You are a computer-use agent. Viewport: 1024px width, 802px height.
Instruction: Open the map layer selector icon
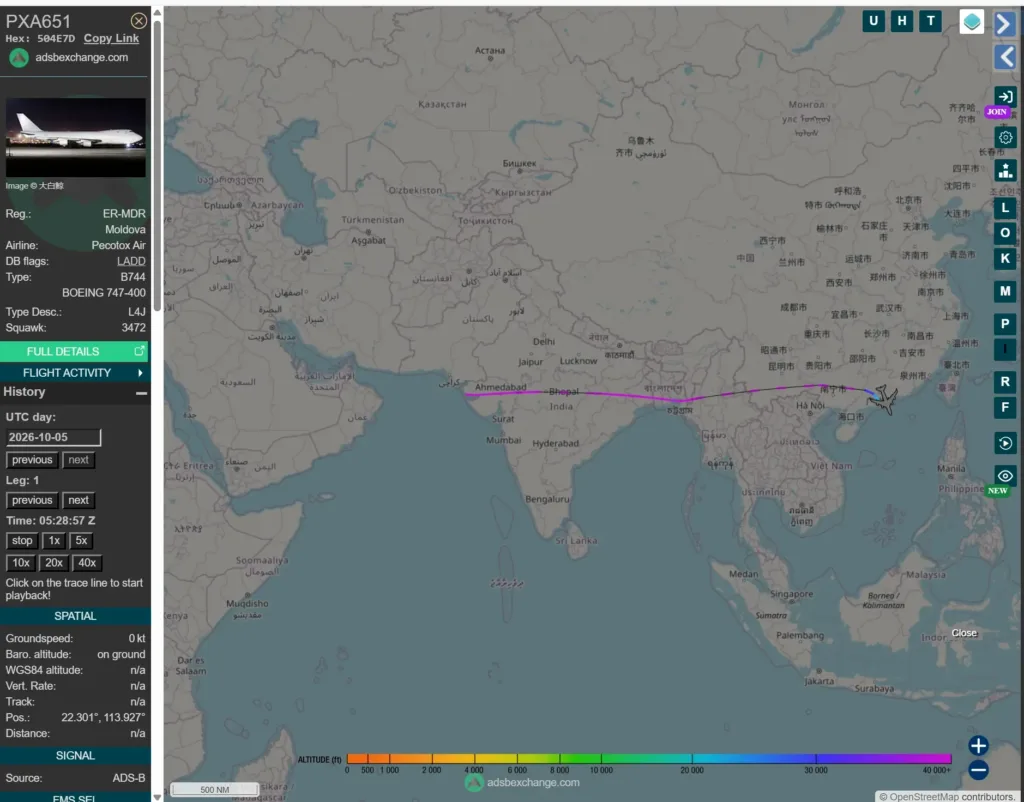pos(971,22)
